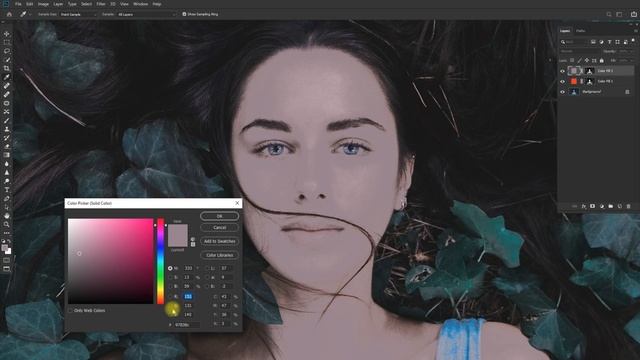Open the File menu
This screenshot has width=640, height=360.
[18, 4]
